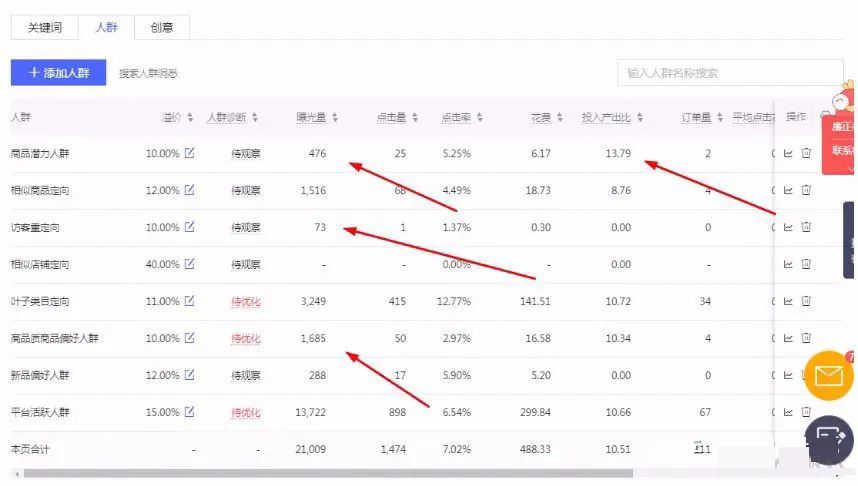
Task: Click 待观察 status in 商品潜力人群 row
Action: [246, 154]
